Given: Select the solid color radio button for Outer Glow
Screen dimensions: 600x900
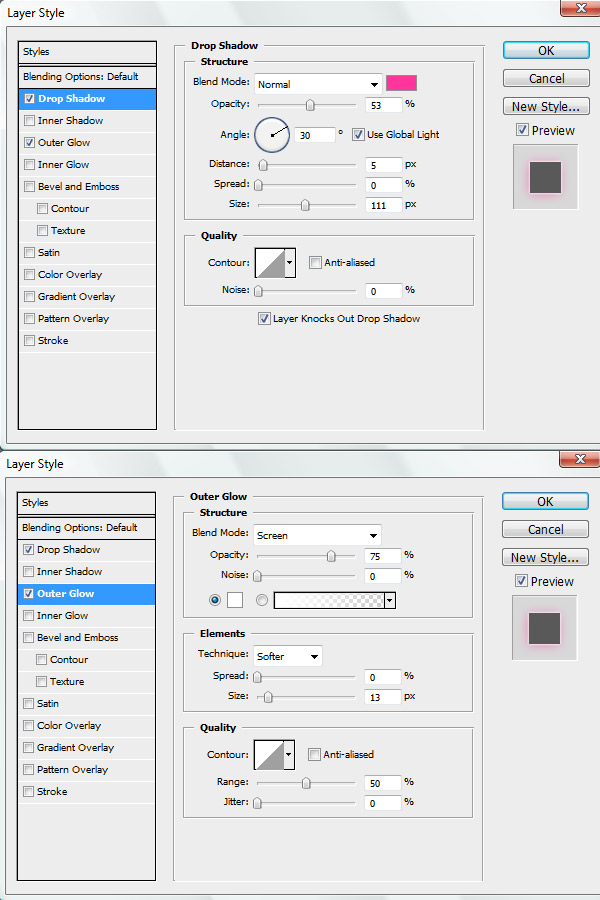Looking at the screenshot, I should click(215, 600).
